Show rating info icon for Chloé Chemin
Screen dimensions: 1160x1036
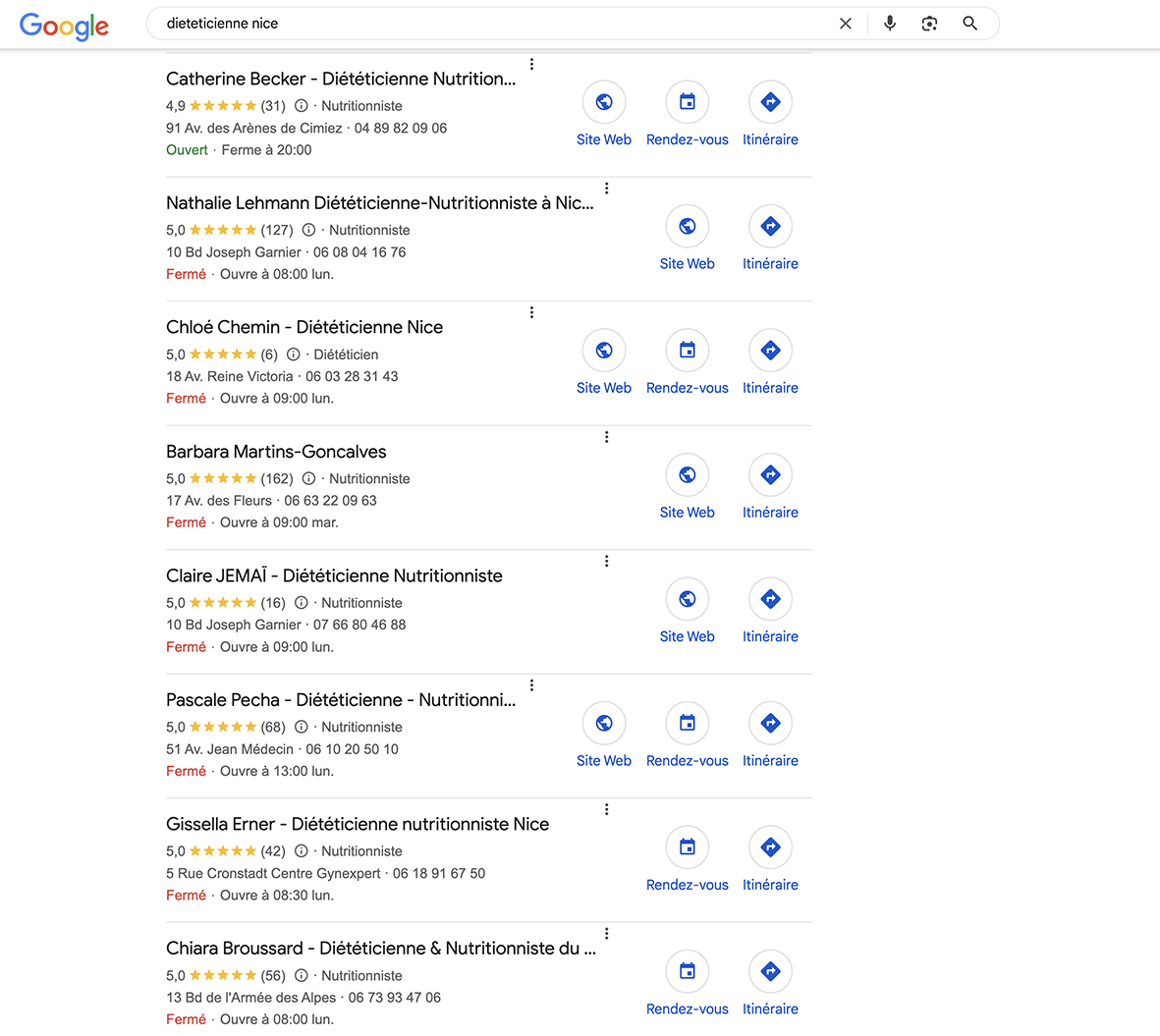294,354
